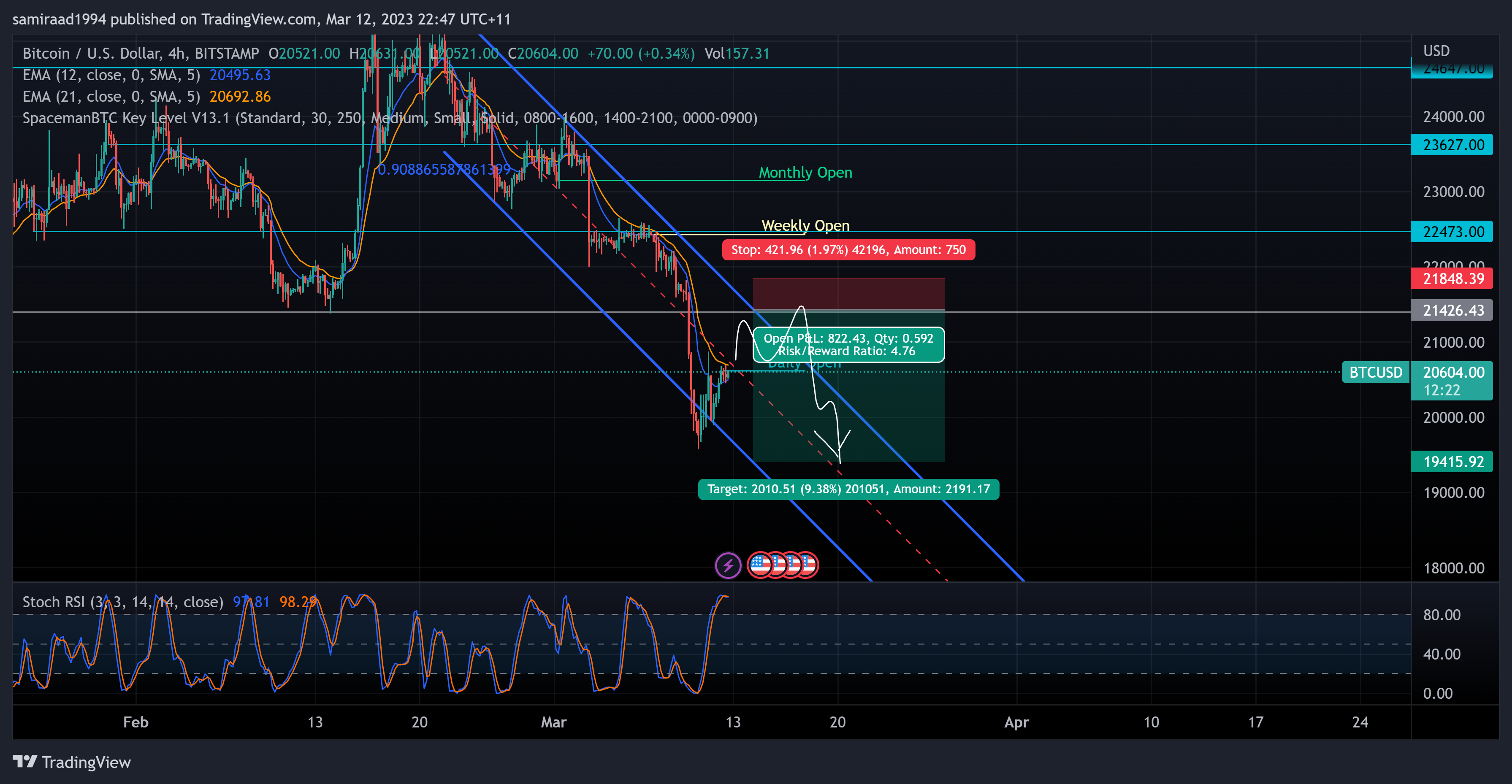Click the 23627.00 cyan price label
The image size is (1512, 784).
tap(1452, 145)
